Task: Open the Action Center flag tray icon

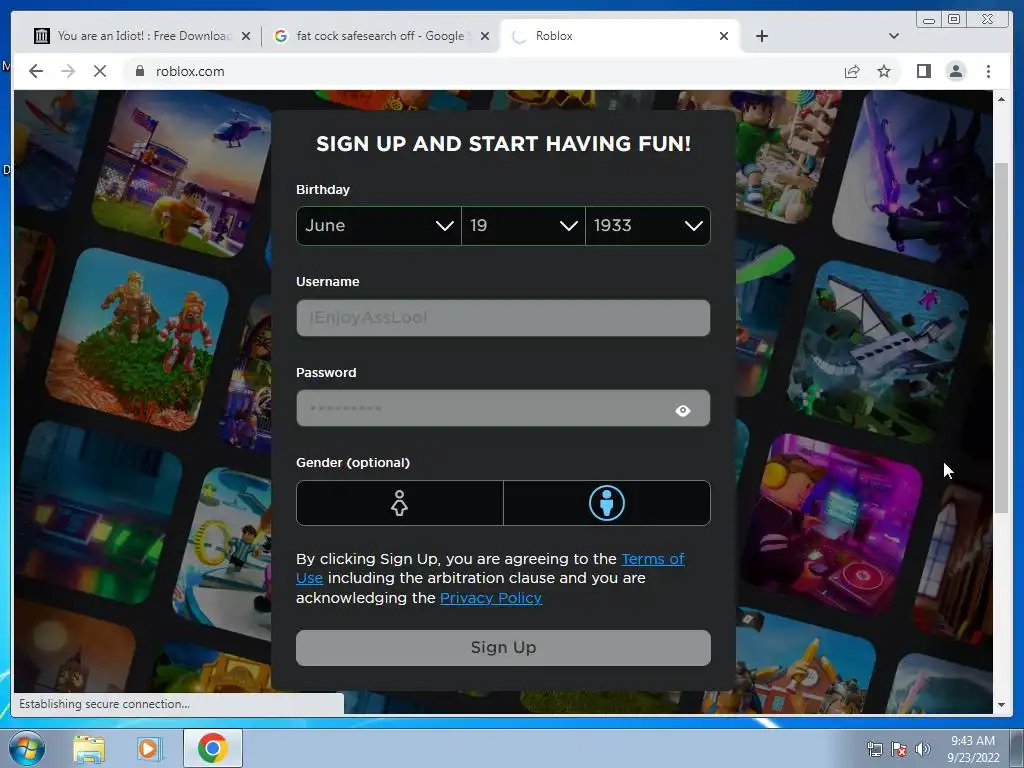Action: [899, 749]
